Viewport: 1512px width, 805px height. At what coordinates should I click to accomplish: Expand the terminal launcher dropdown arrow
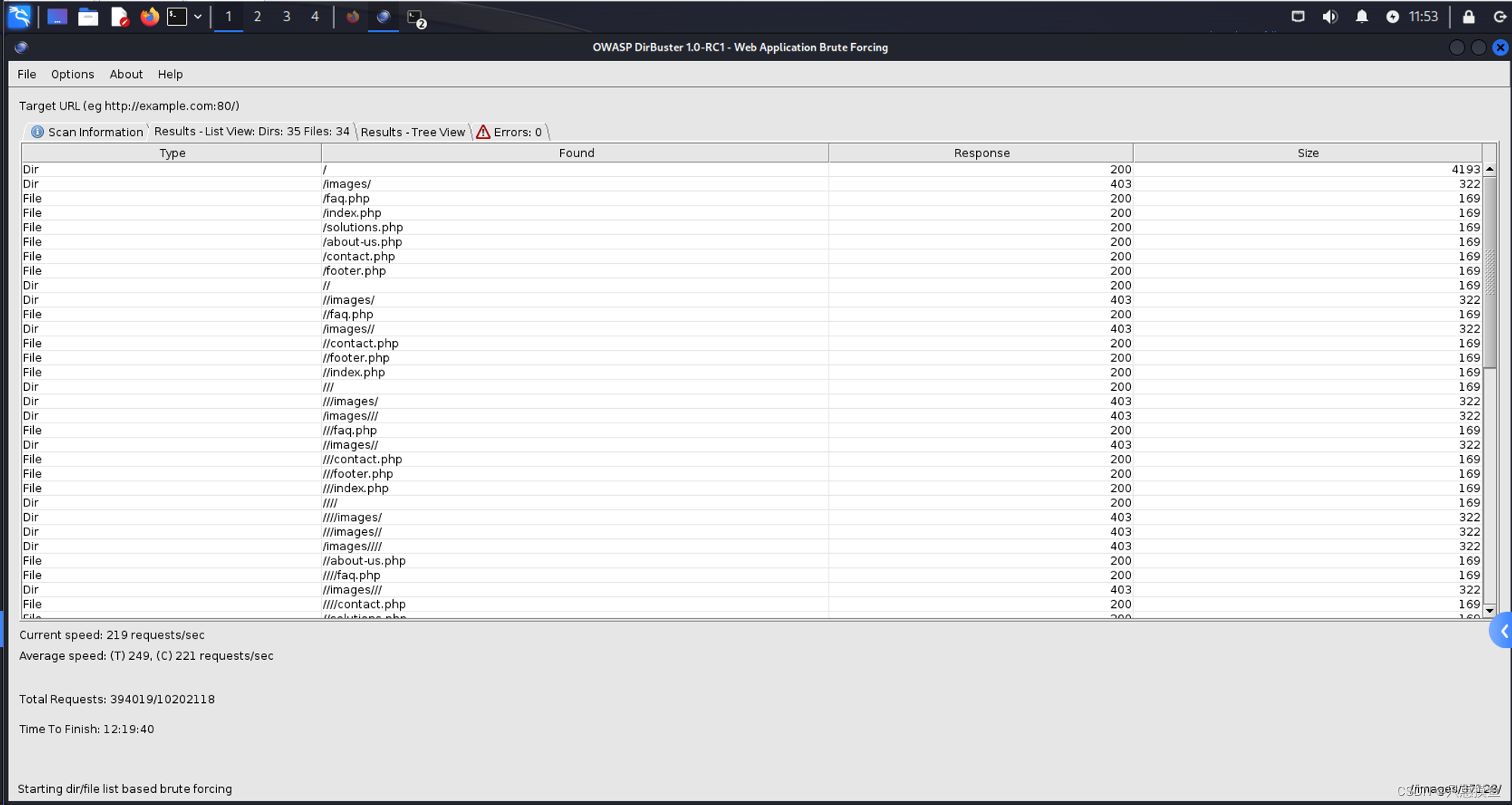[x=198, y=17]
